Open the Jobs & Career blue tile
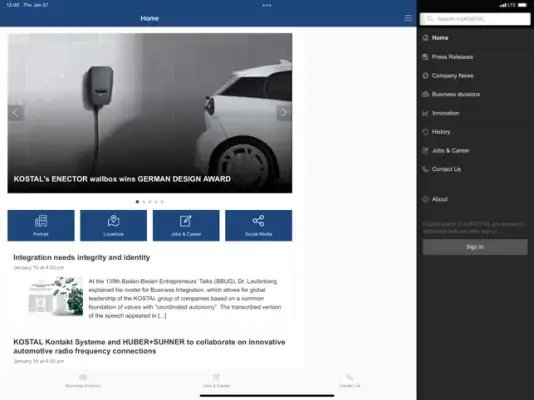The height and width of the screenshot is (400, 534). pyautogui.click(x=186, y=225)
